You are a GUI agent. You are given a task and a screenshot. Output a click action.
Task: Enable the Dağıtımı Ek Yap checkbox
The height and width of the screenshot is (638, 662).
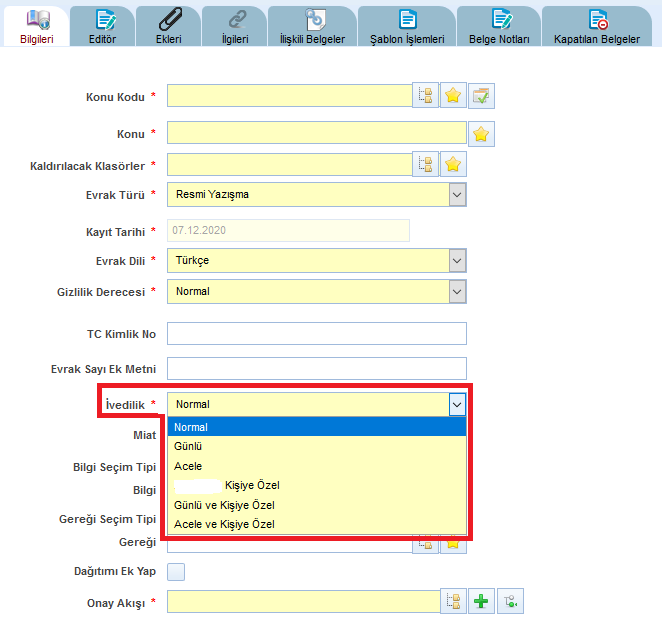click(x=176, y=572)
